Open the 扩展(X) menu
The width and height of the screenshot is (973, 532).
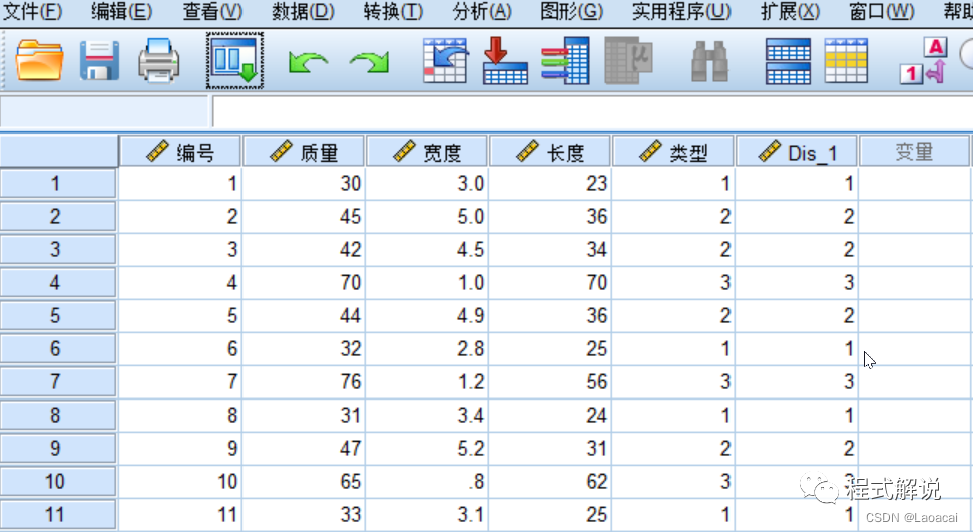point(791,11)
